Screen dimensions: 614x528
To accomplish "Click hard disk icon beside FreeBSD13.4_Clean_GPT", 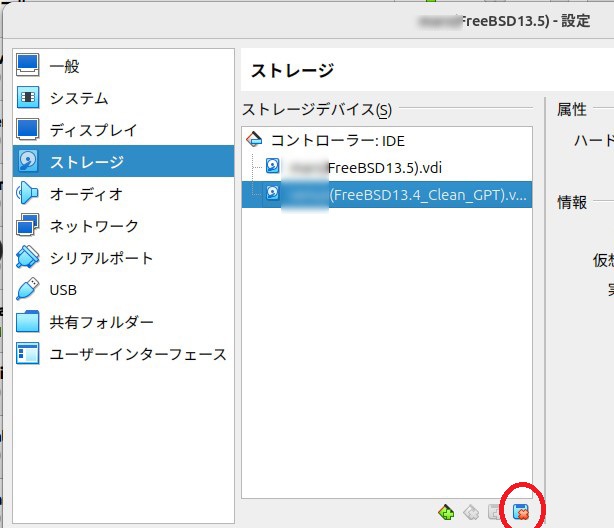I will click(x=273, y=193).
